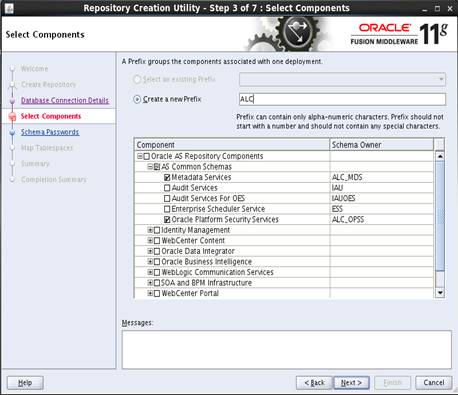This screenshot has width=458, height=395.
Task: Collapse AS Common Schemas node
Action: point(150,167)
